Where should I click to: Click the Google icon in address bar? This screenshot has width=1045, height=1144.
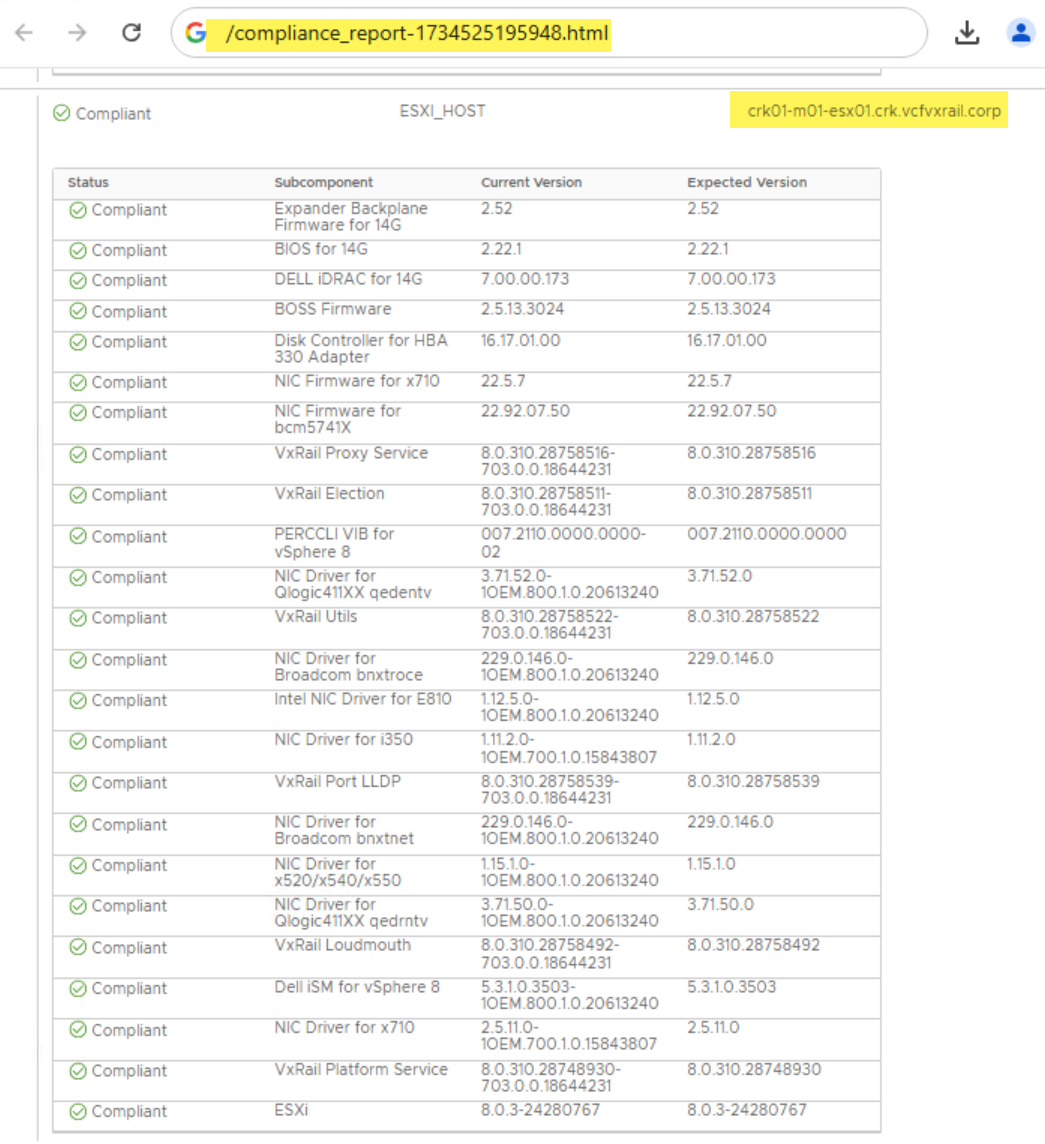[x=196, y=34]
